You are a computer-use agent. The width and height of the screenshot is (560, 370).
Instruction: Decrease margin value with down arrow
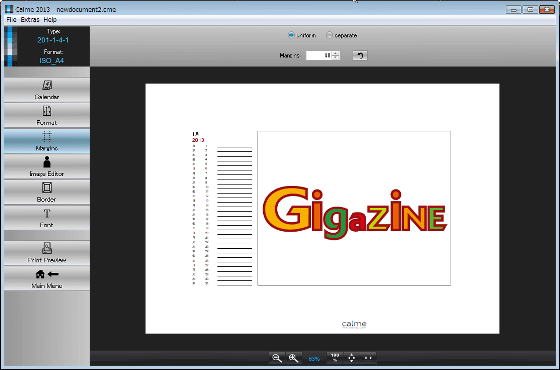click(336, 58)
